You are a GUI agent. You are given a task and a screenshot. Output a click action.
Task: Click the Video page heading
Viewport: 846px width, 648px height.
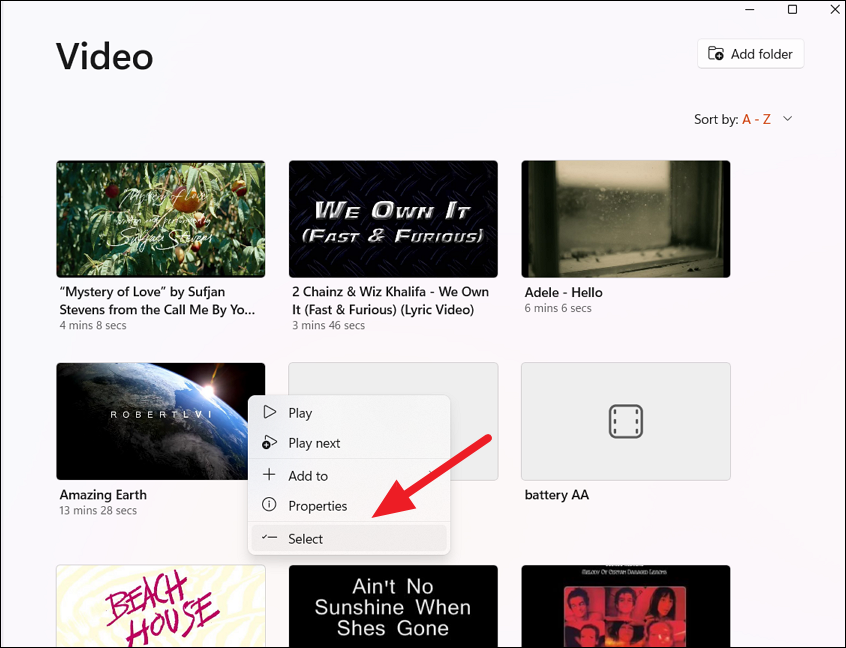[x=105, y=56]
